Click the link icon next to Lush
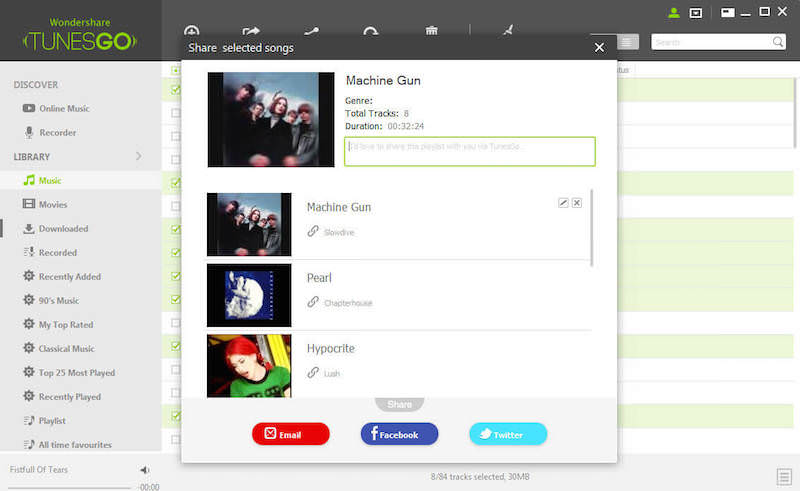This screenshot has height=491, width=800. [313, 373]
